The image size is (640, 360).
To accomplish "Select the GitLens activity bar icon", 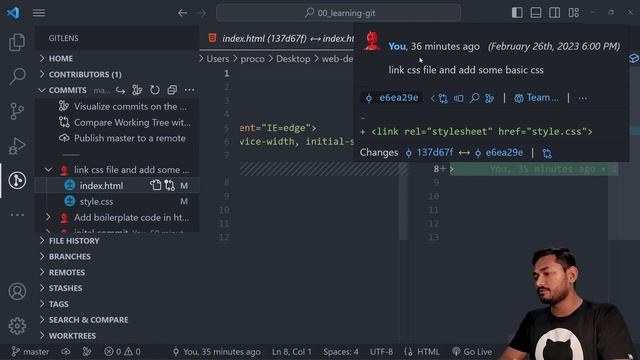I will click(17, 180).
